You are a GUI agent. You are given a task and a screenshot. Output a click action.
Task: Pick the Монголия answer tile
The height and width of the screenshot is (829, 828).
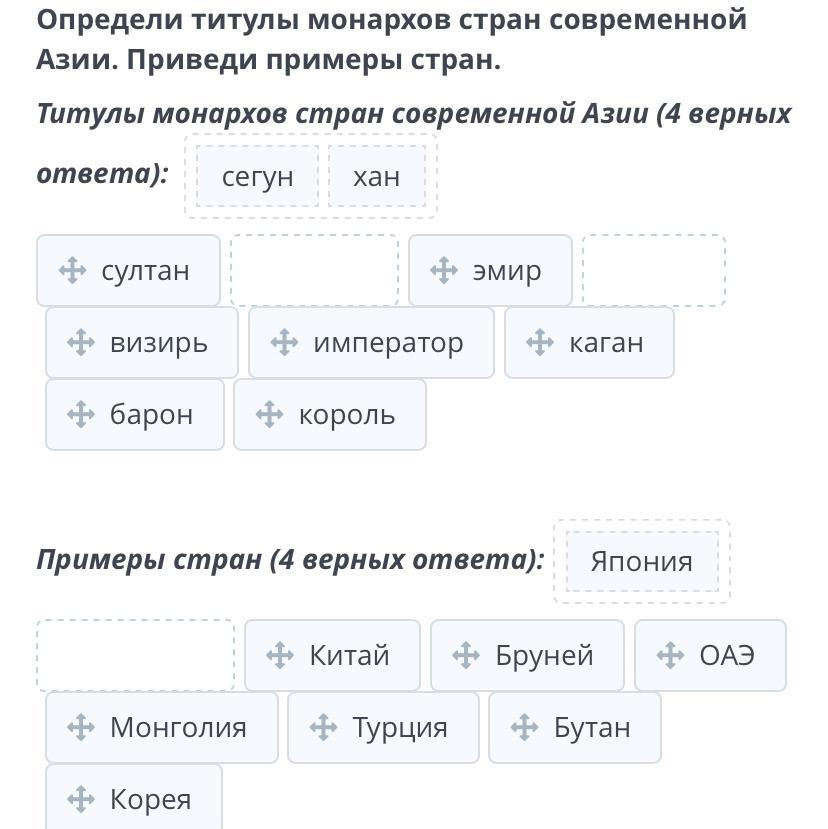[162, 727]
